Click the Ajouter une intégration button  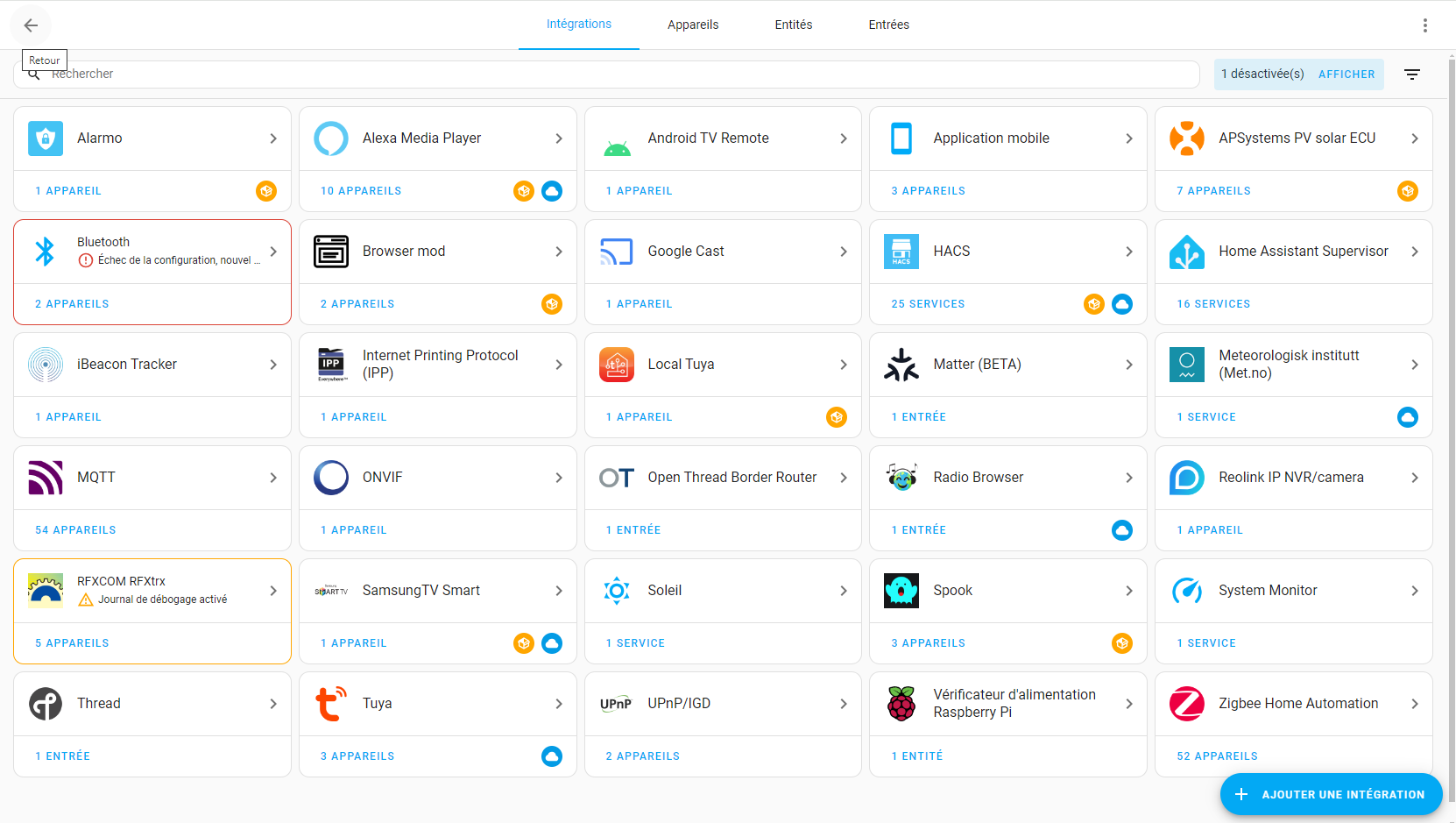coord(1331,794)
